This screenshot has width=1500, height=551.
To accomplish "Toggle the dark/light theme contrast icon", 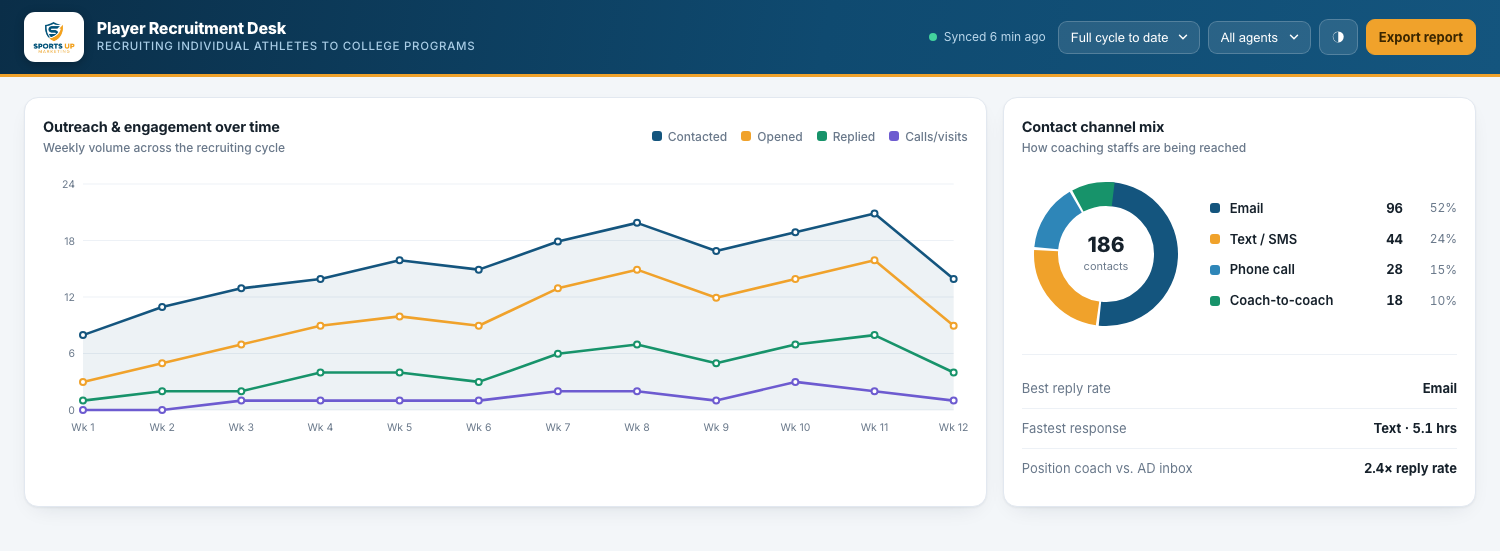I will point(1338,37).
